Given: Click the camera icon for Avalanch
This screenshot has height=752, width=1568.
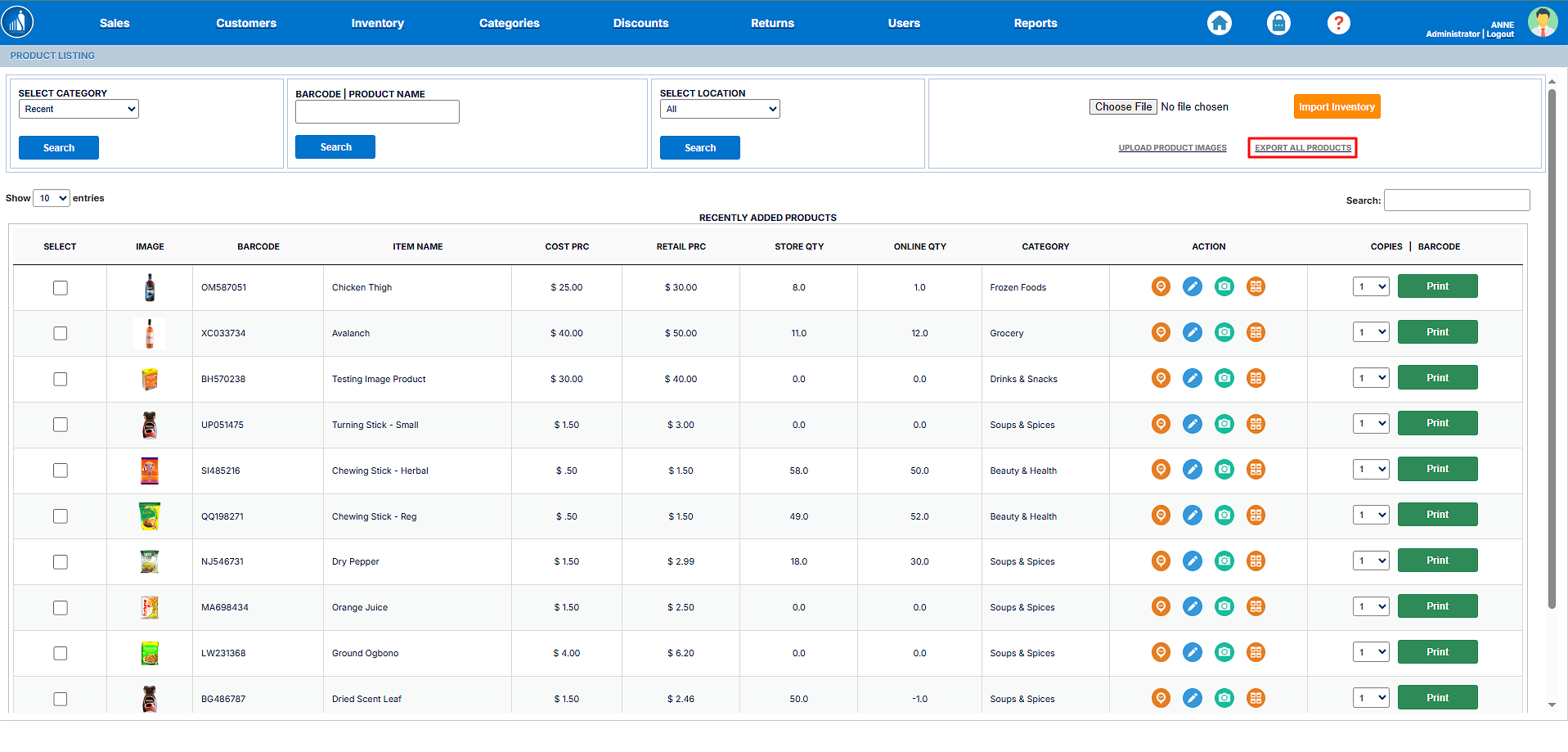Looking at the screenshot, I should 1224,332.
